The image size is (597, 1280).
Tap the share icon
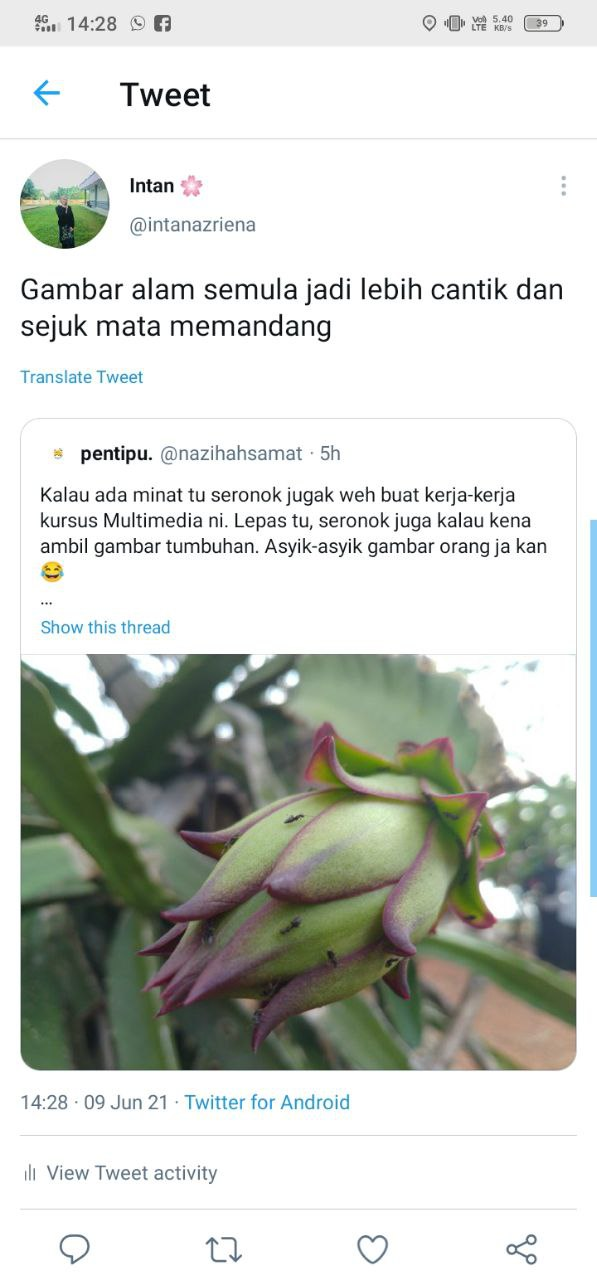(x=521, y=1248)
